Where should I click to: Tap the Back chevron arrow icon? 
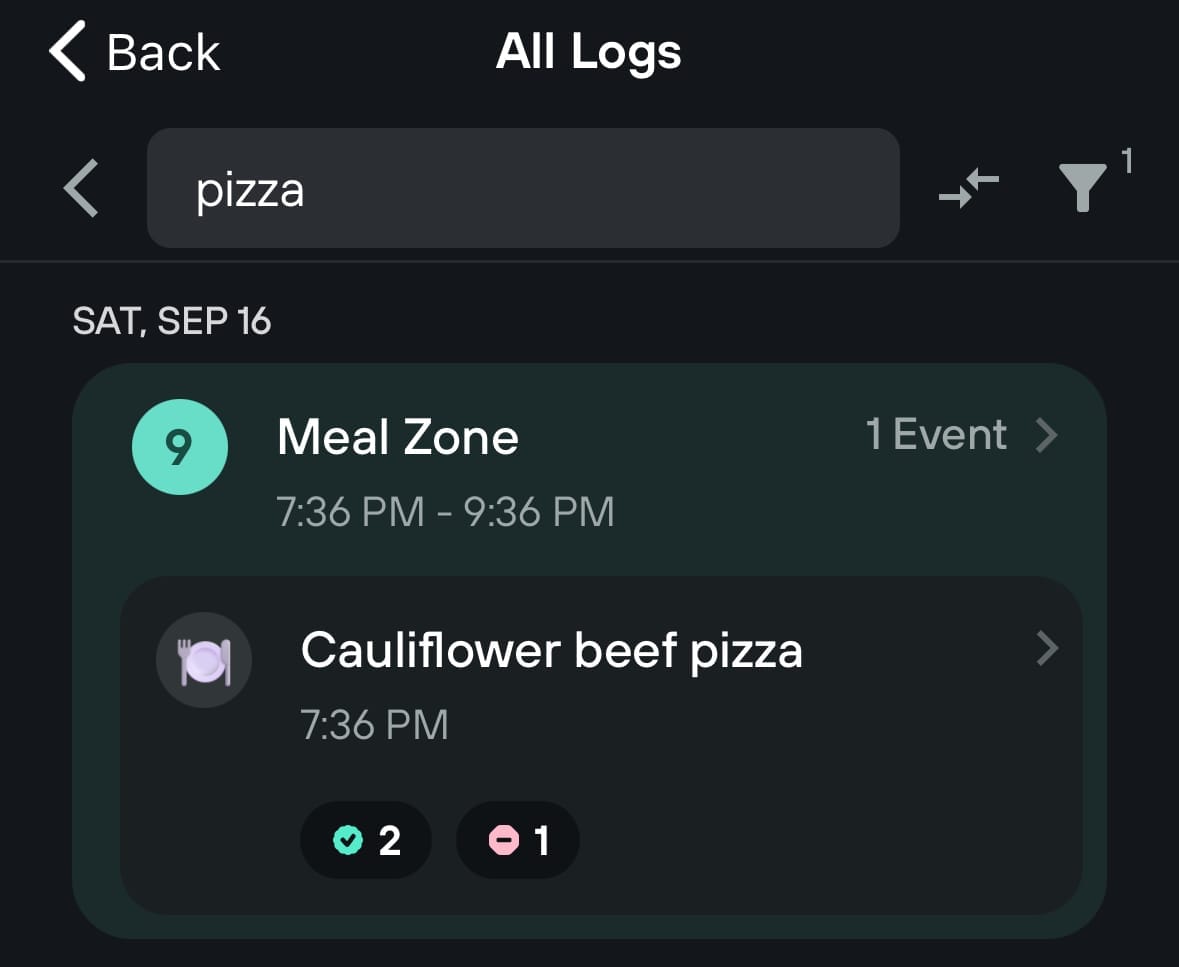click(x=67, y=52)
